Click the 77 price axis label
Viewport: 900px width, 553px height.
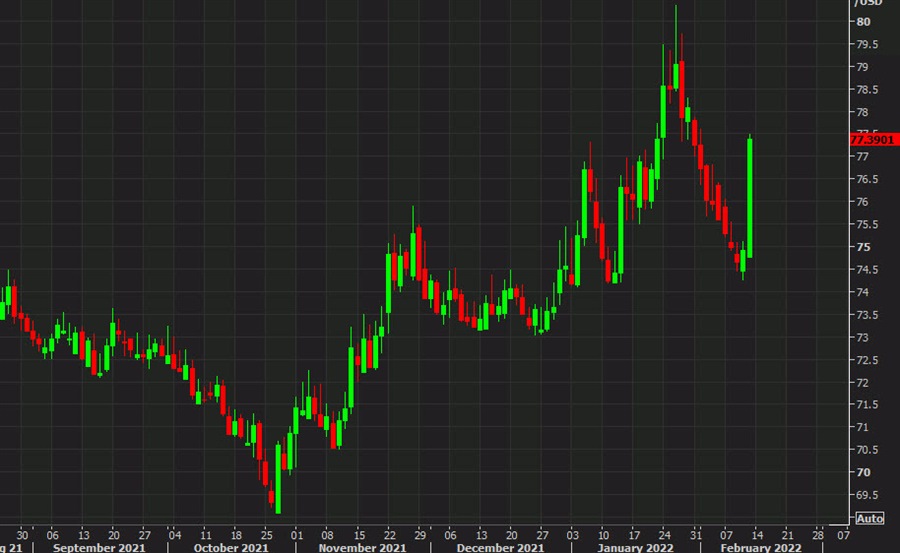pos(862,156)
